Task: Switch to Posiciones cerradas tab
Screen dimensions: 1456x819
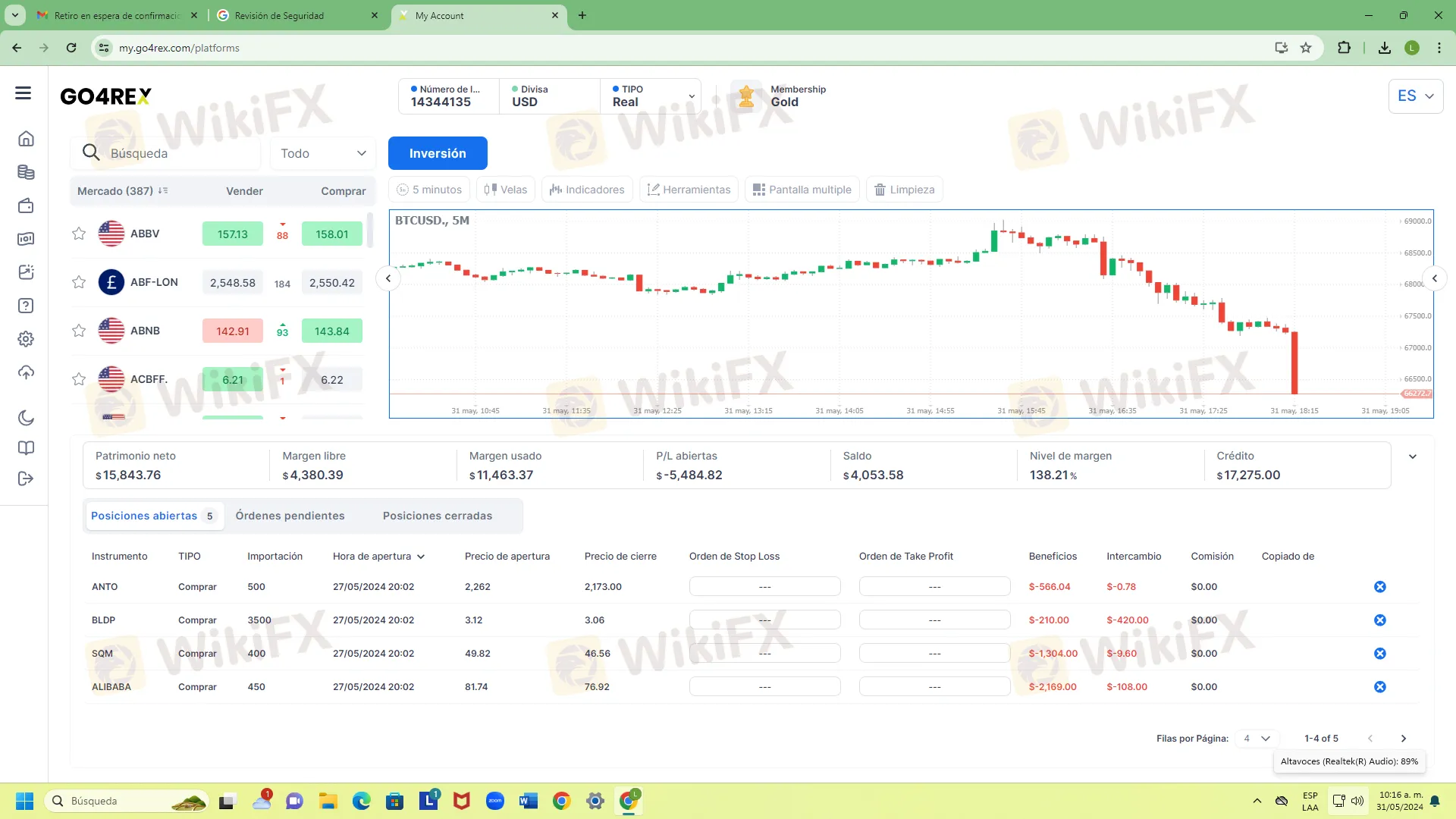Action: 438,516
